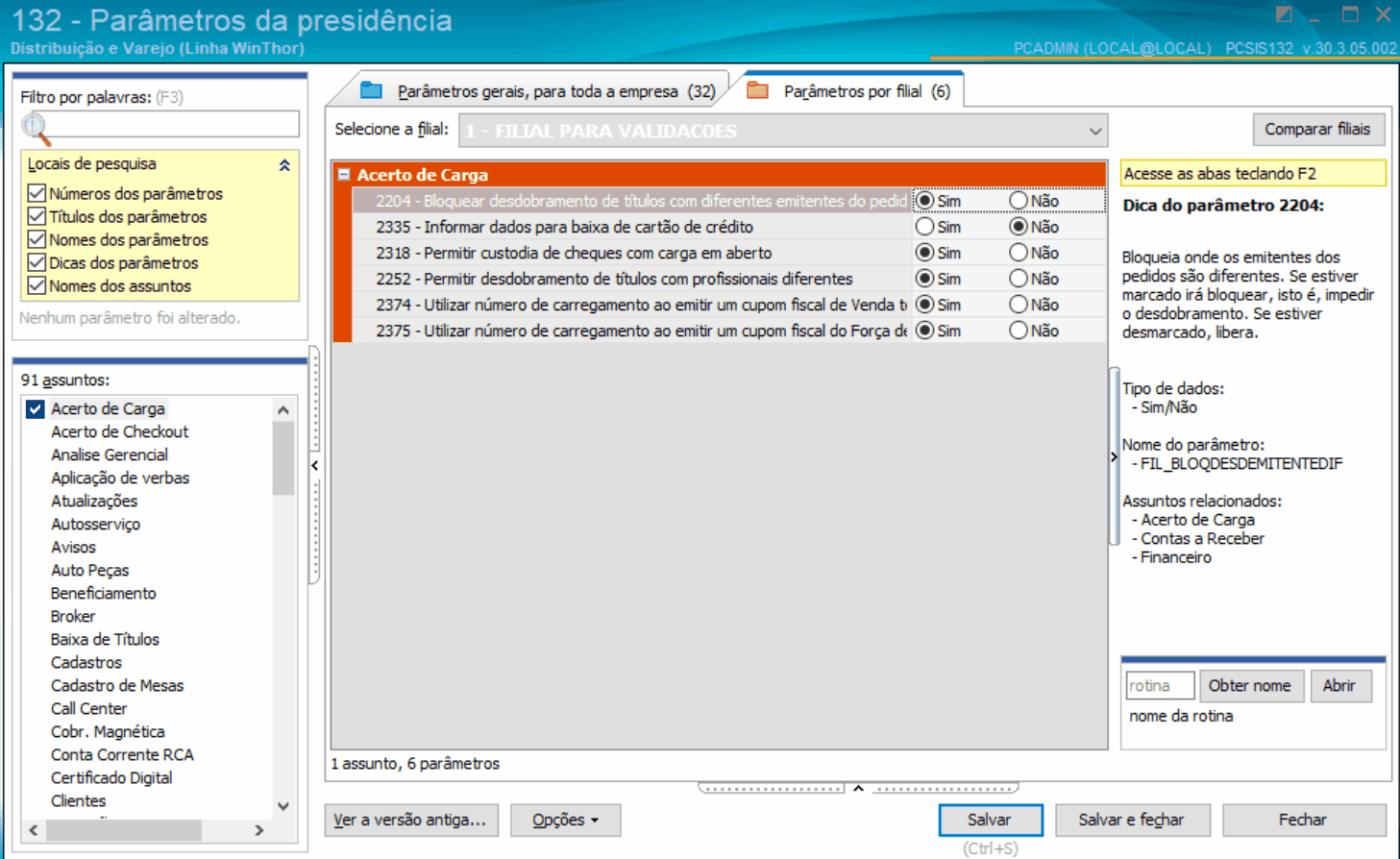
Task: Select Não for parameter 2204
Action: (1019, 201)
